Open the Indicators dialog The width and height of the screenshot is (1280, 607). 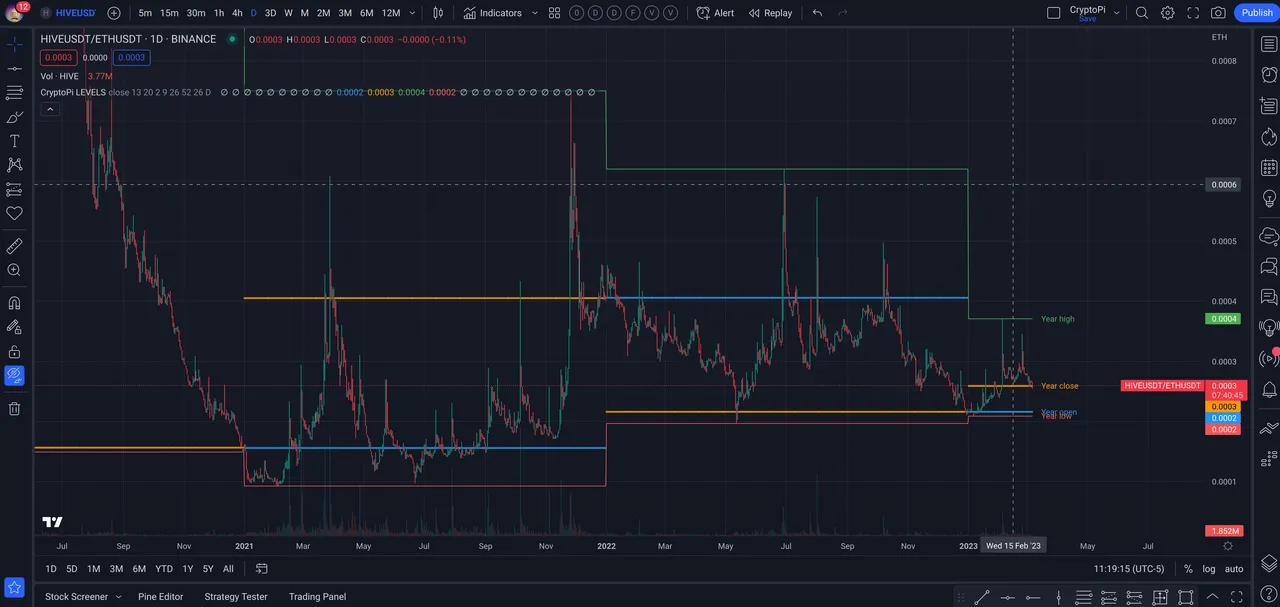(493, 13)
